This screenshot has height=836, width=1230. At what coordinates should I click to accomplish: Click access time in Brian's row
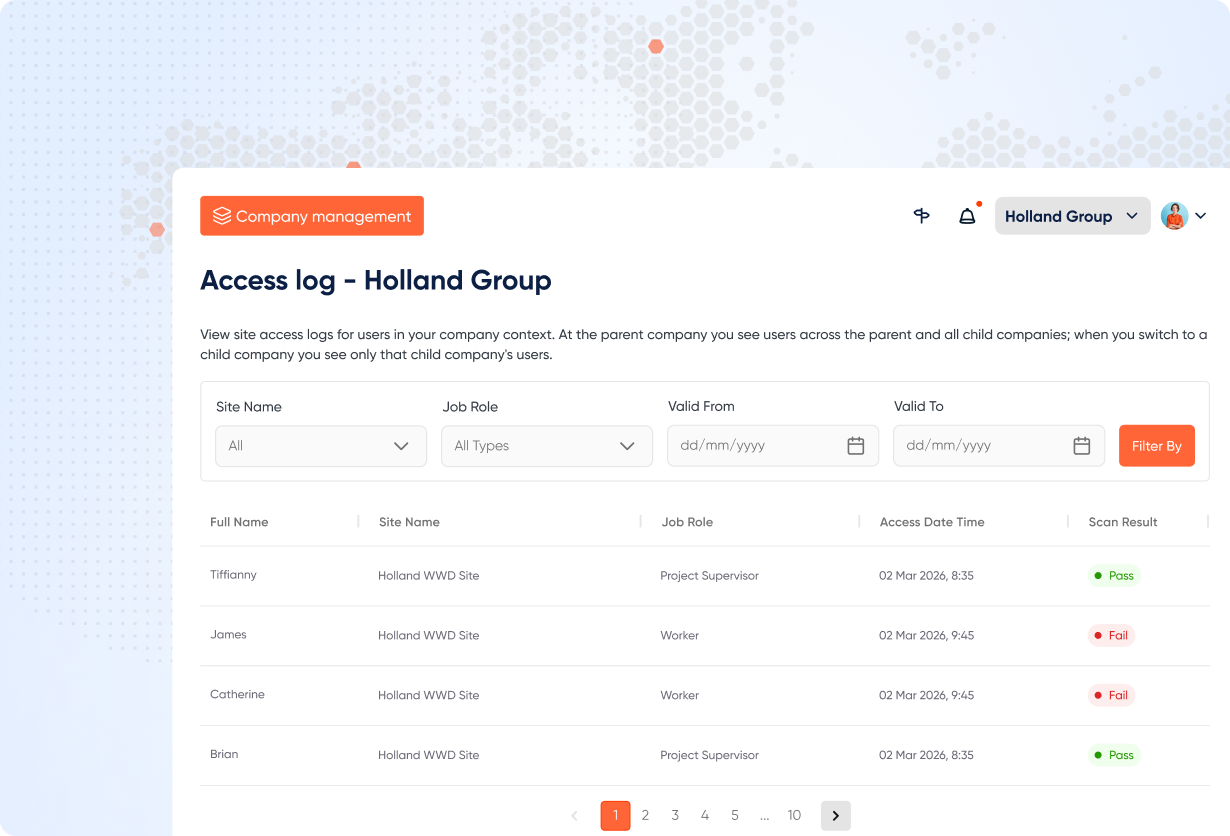pyautogui.click(x=926, y=756)
